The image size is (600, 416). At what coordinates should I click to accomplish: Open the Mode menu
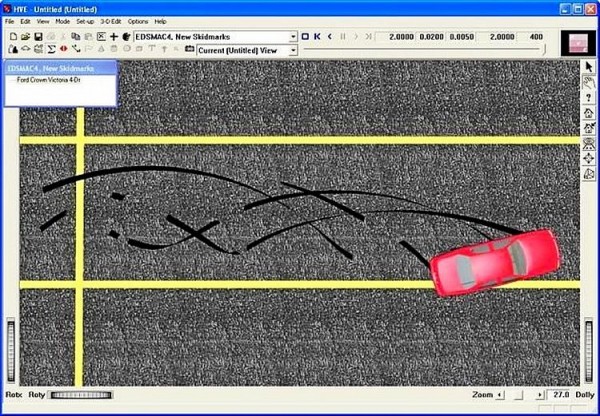point(62,21)
